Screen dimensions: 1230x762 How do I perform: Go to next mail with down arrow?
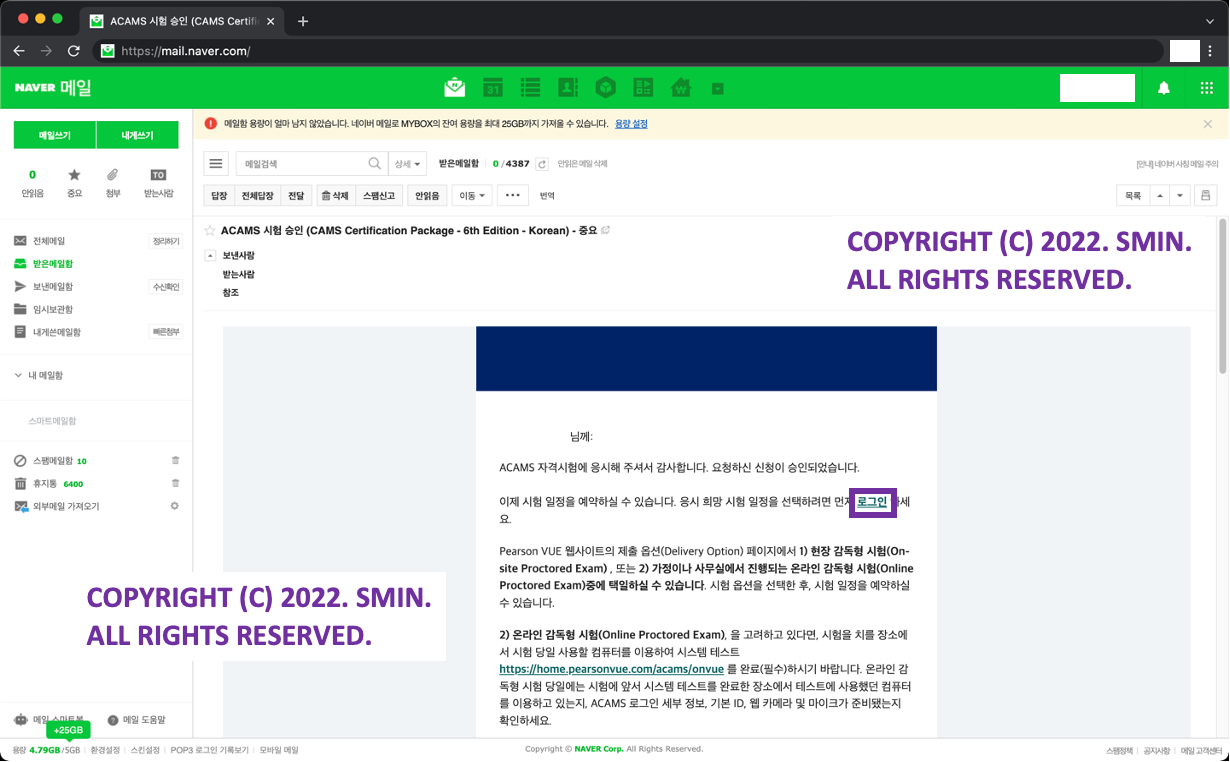1181,196
